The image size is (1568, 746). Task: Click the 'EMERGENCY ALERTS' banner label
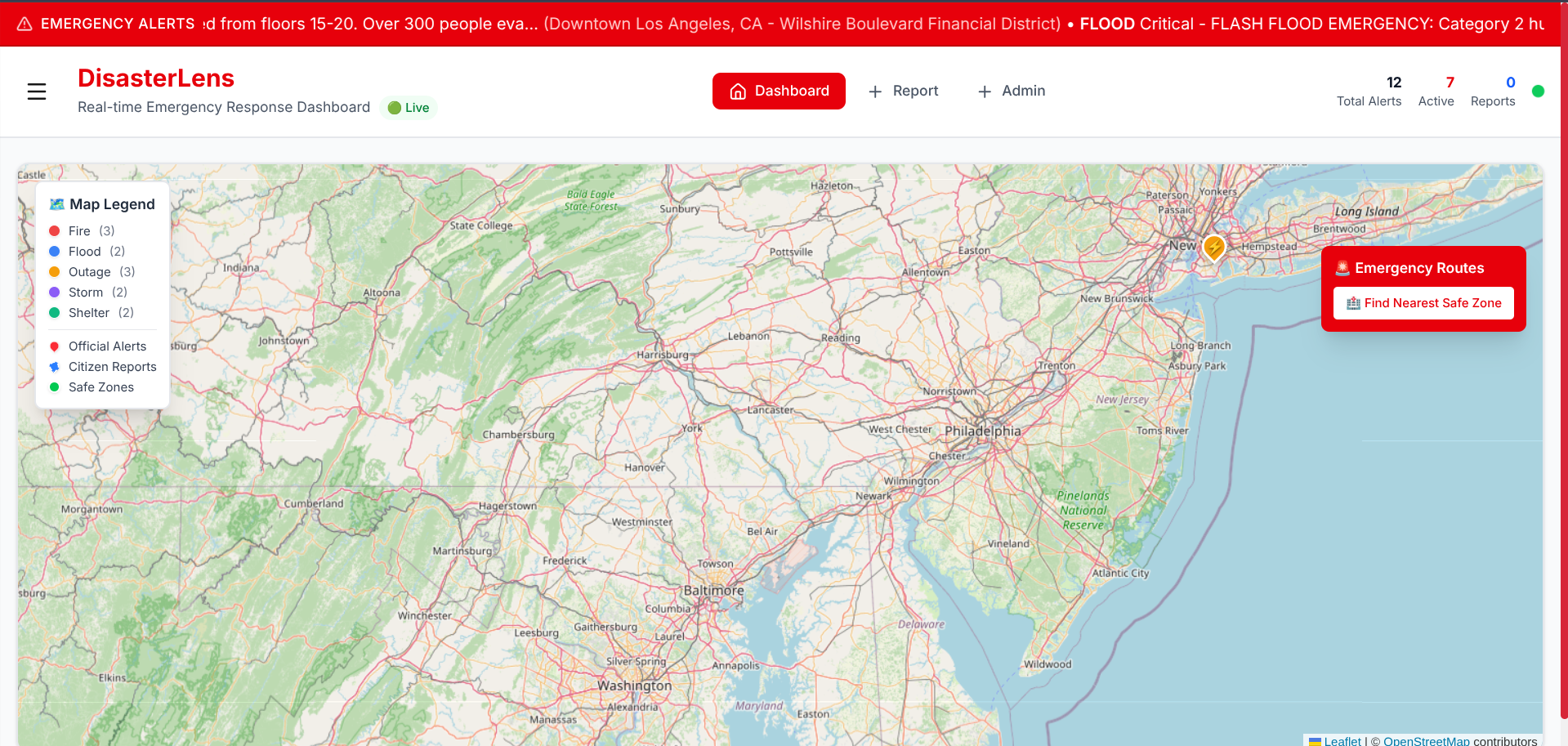click(118, 24)
